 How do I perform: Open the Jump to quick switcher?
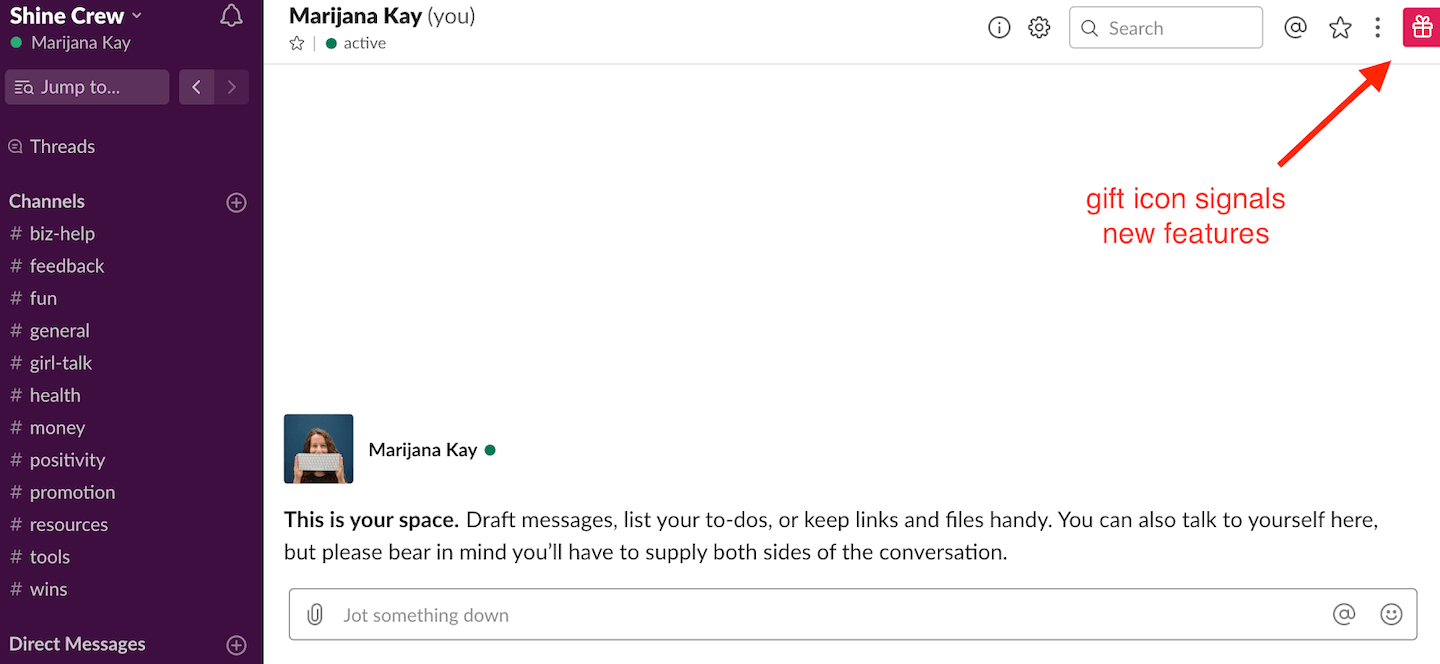click(87, 87)
